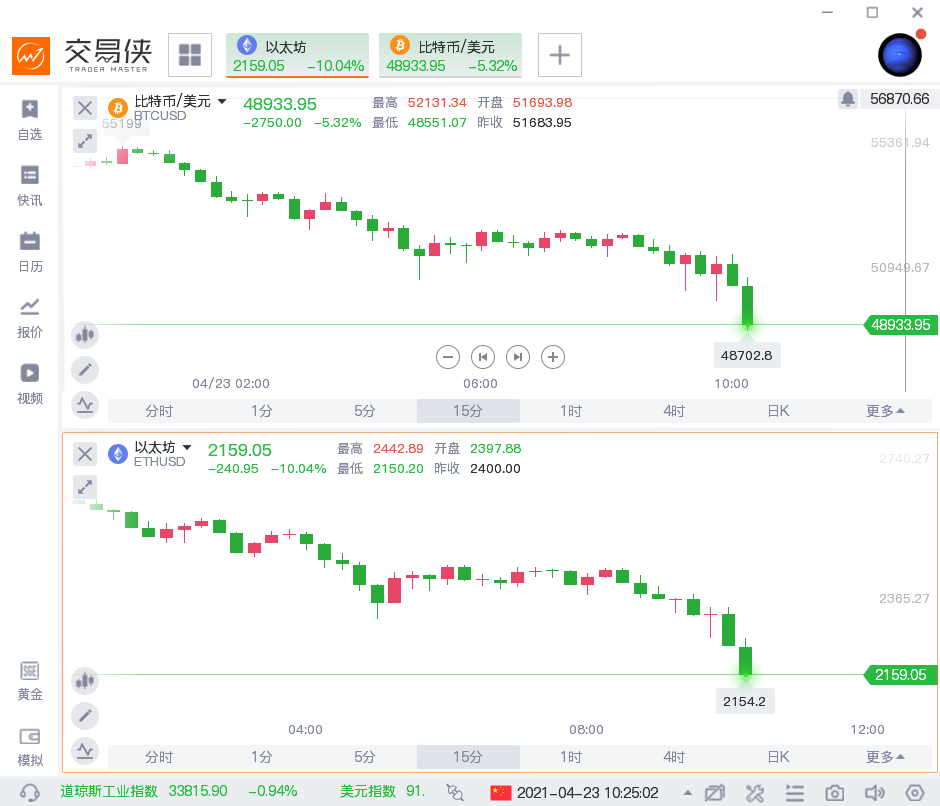Open the indicator icon on the ETH chart

85,681
